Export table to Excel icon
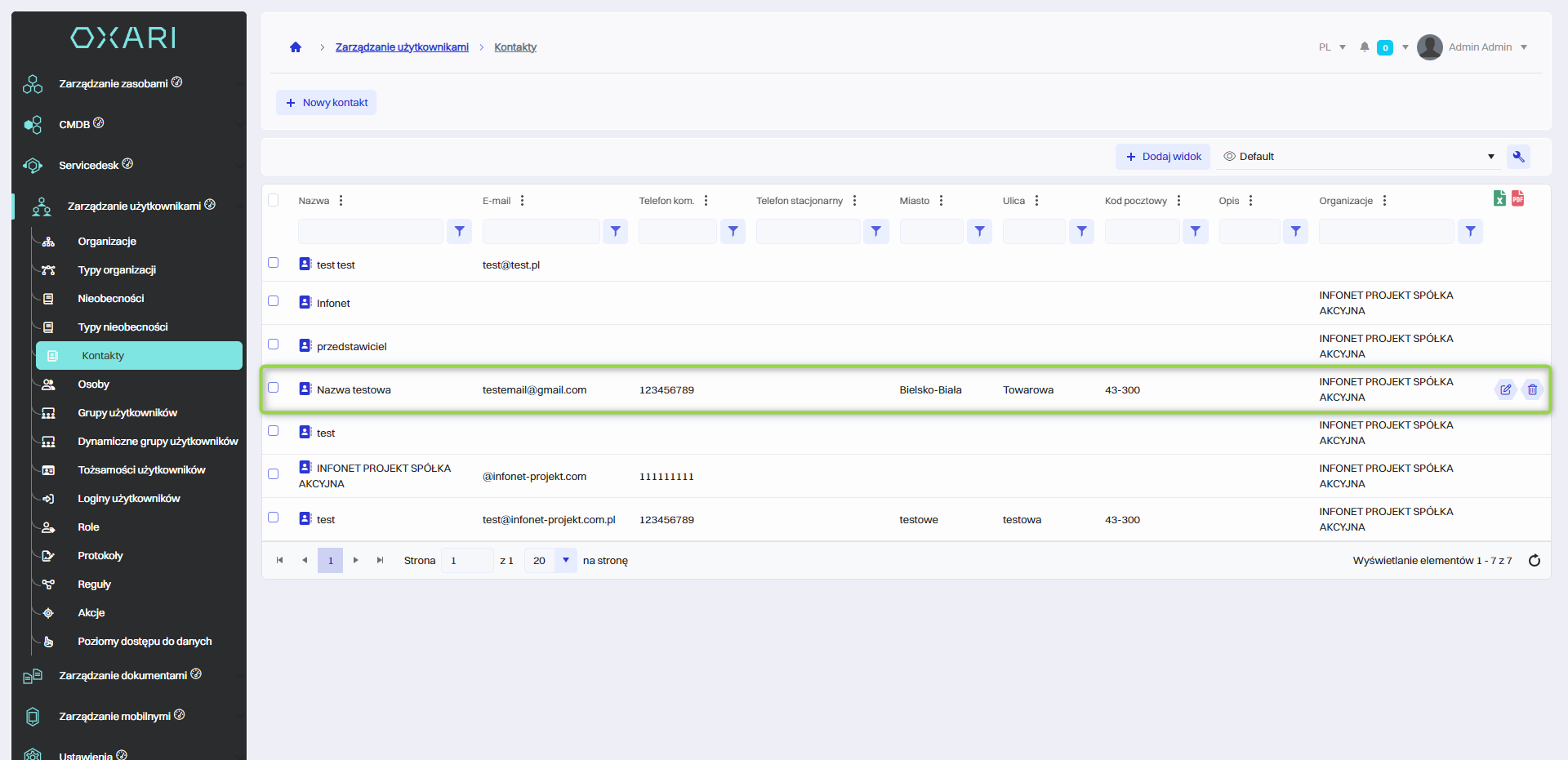 click(1499, 198)
